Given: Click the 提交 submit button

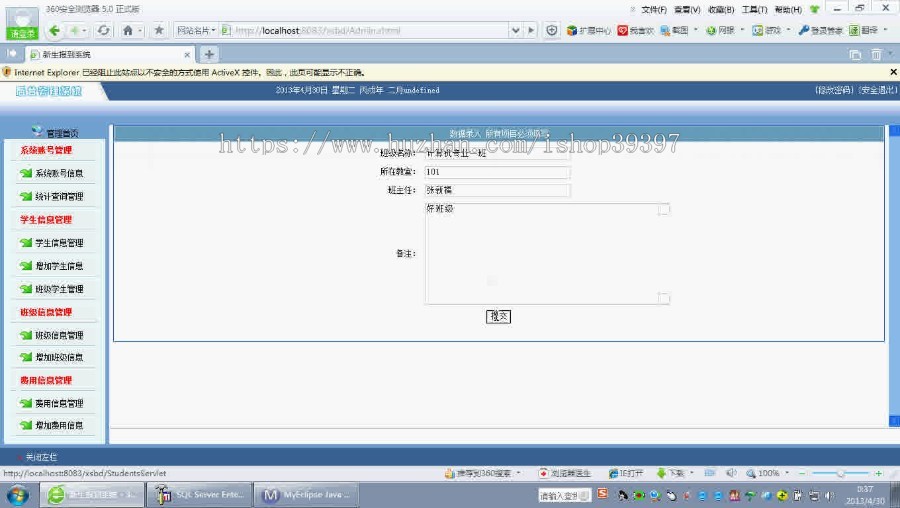Looking at the screenshot, I should coord(498,316).
